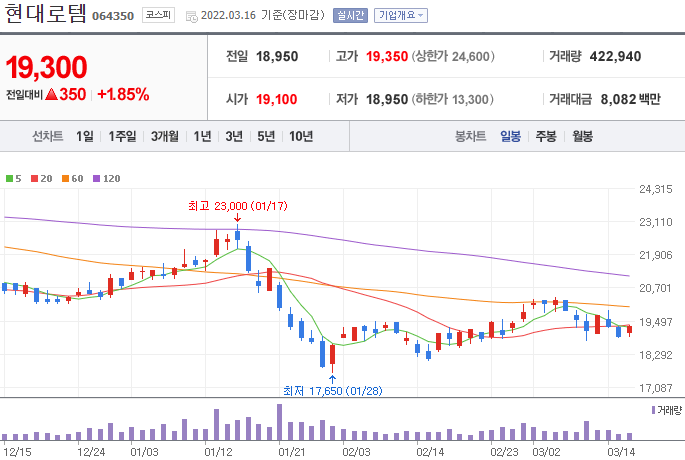Click the 고가 value 19,350
Image resolution: width=685 pixels, height=460 pixels.
click(x=387, y=56)
